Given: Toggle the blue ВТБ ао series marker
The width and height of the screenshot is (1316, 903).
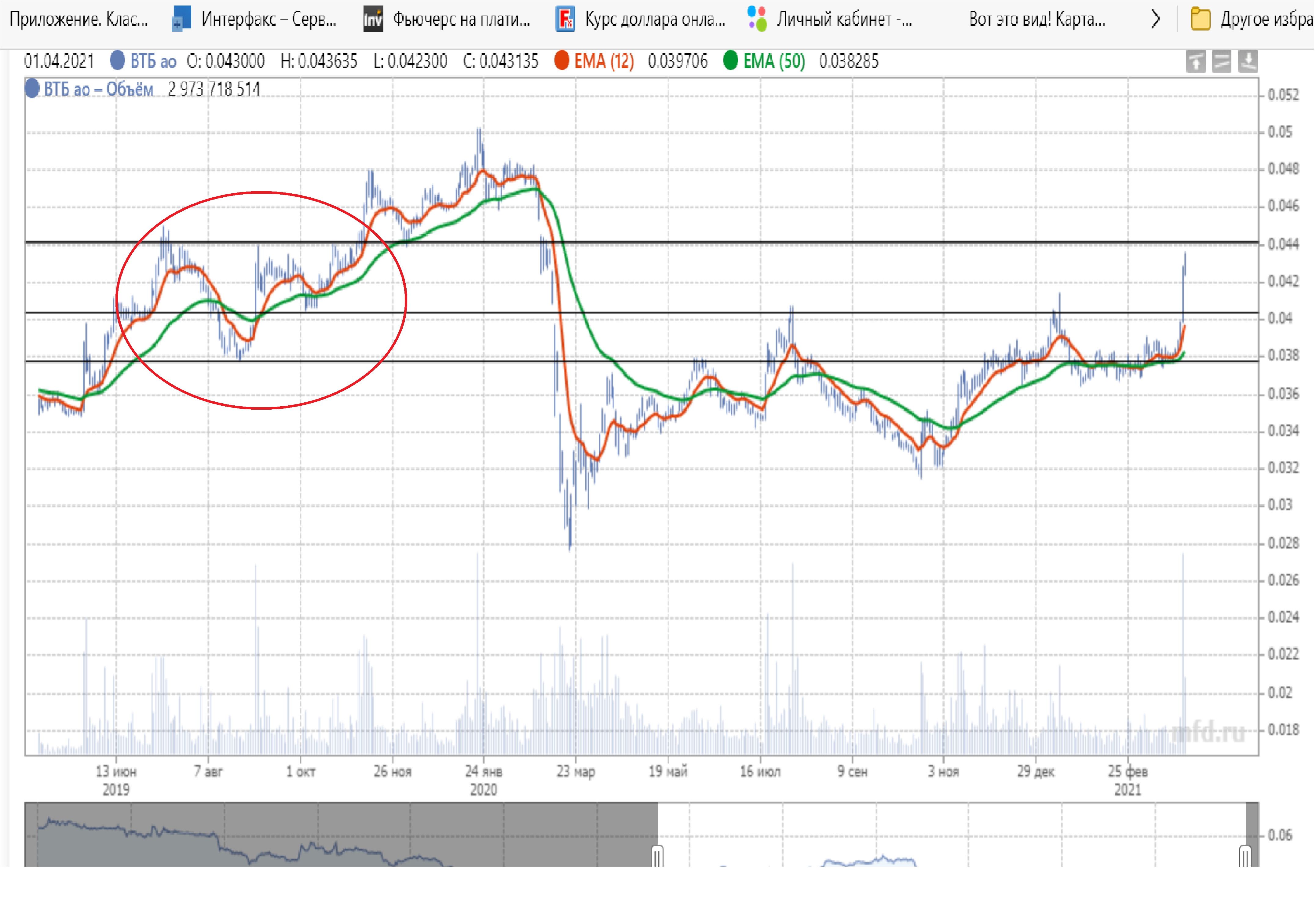Looking at the screenshot, I should coord(117,60).
